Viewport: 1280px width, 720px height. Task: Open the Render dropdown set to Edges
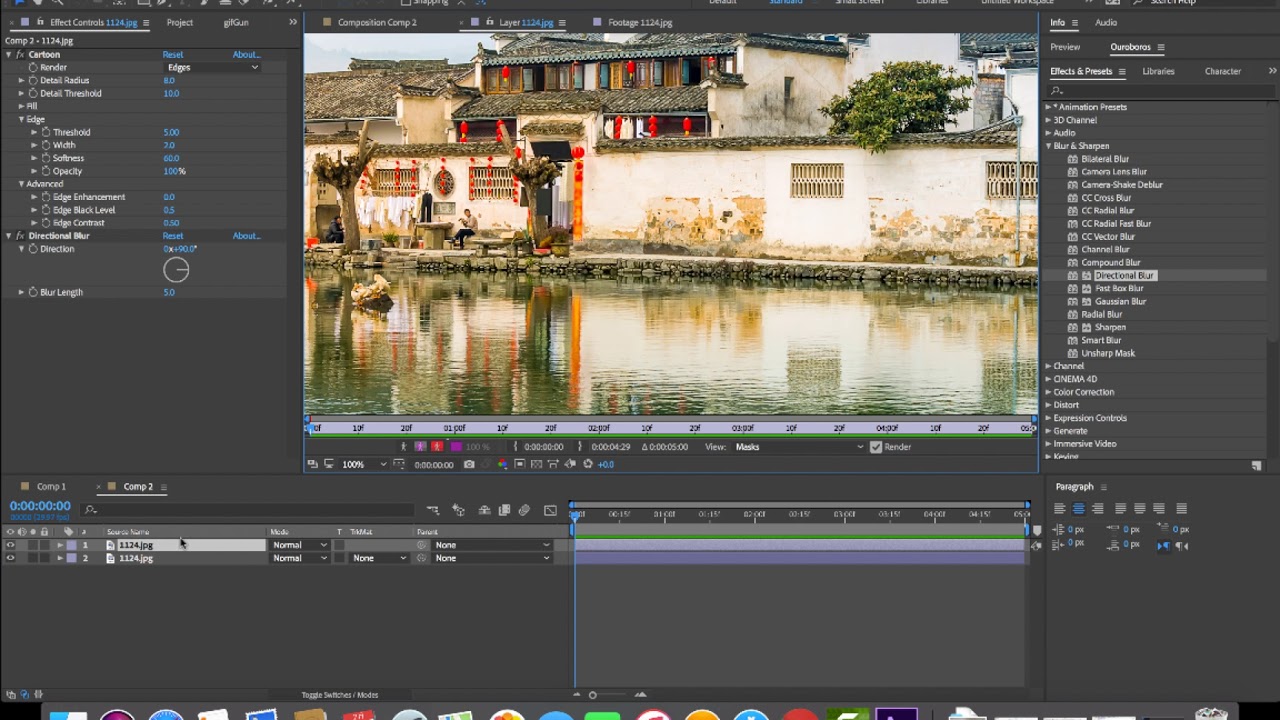point(213,67)
